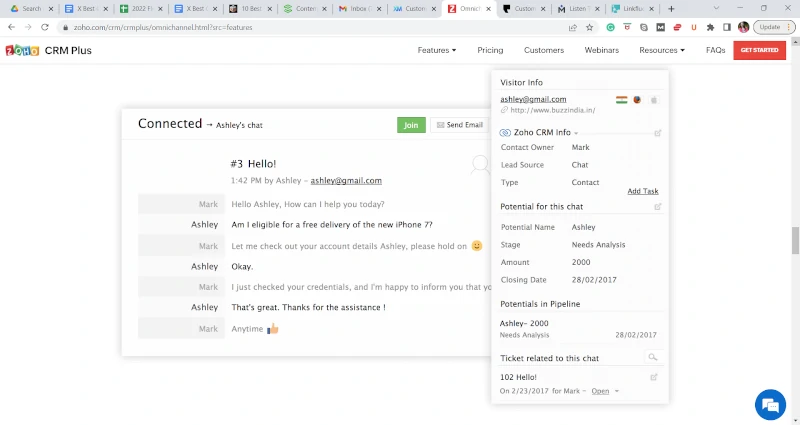This screenshot has height=425, width=800.
Task: Open ticket status dropdown arrow
Action: pos(617,391)
